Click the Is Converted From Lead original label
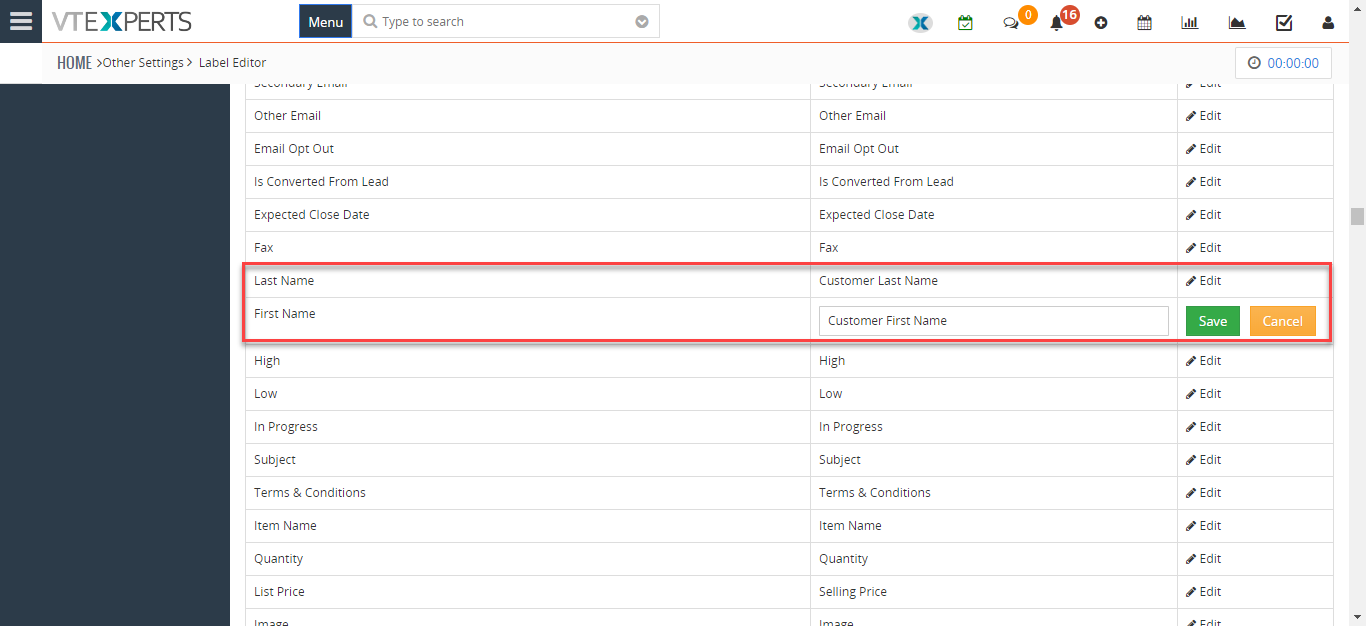Viewport: 1366px width, 626px height. point(321,182)
